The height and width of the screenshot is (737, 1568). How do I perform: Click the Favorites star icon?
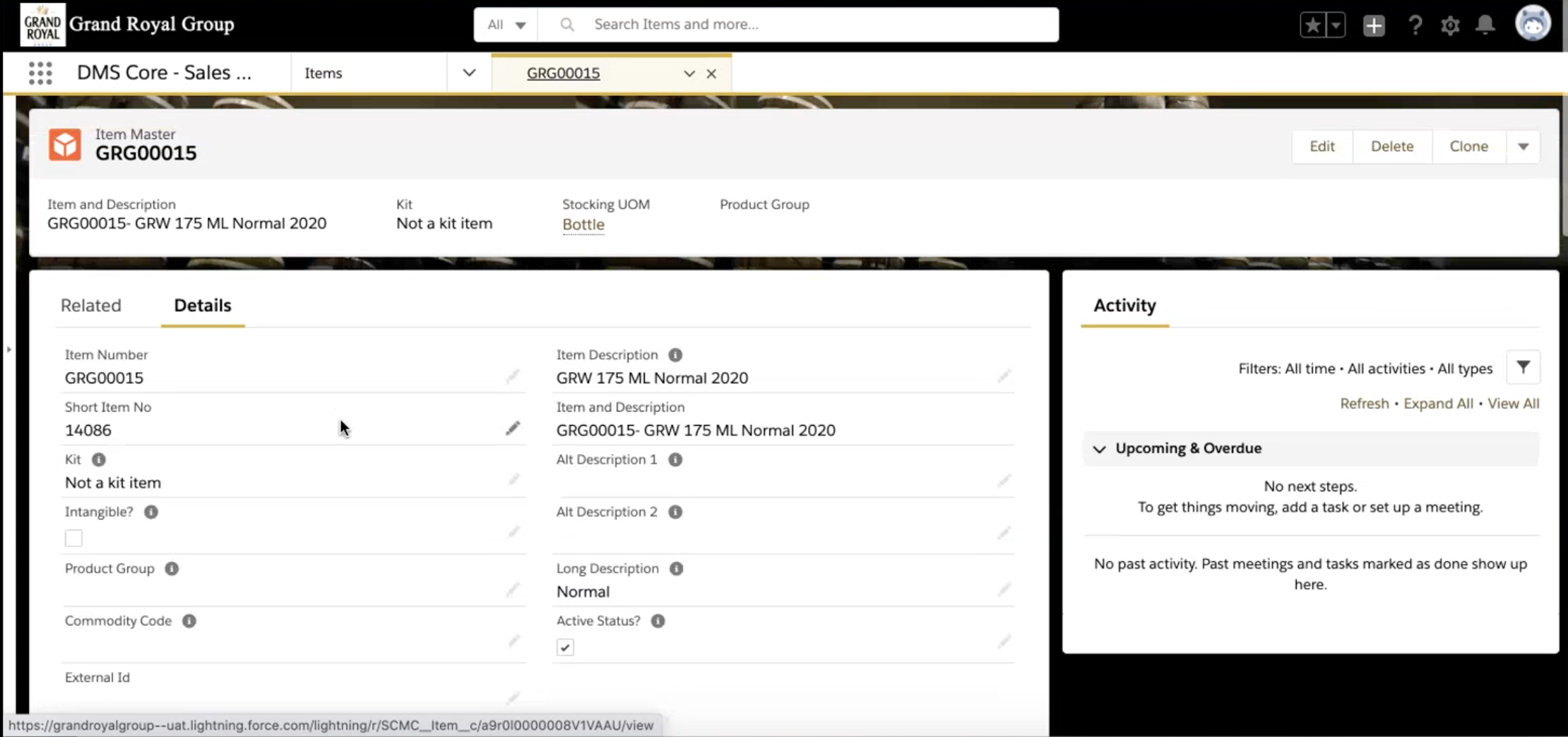point(1312,25)
